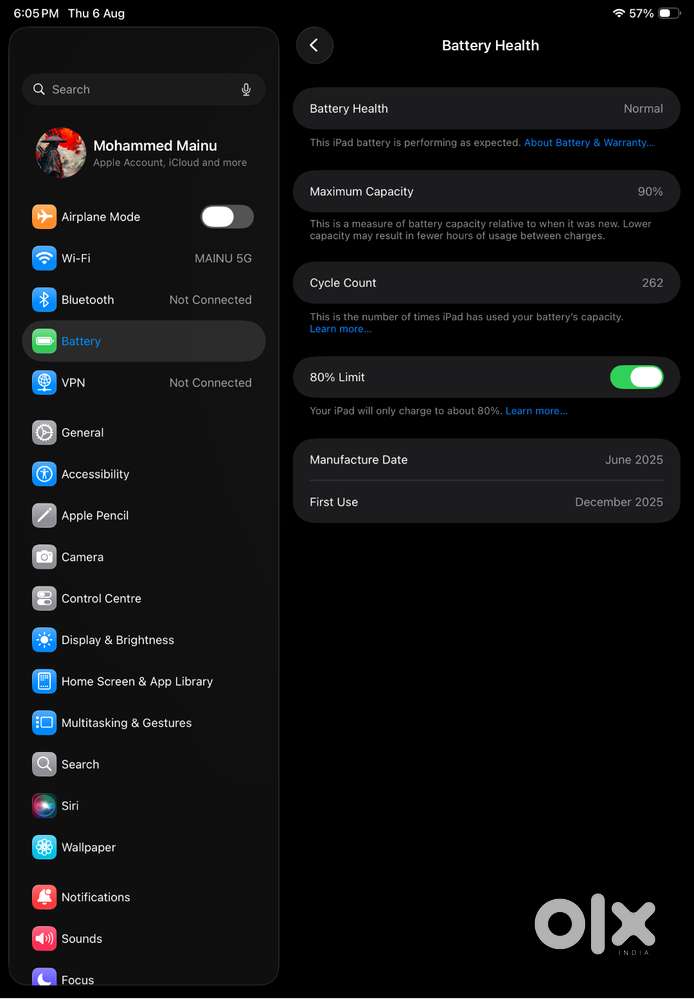Open VPN settings label
The height and width of the screenshot is (999, 694).
point(73,383)
